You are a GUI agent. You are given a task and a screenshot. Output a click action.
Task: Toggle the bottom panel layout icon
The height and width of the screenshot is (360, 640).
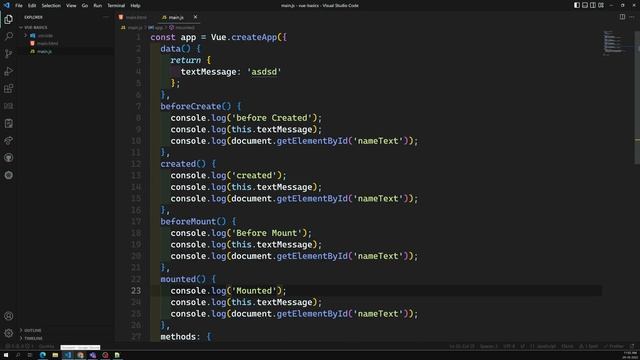pos(585,5)
